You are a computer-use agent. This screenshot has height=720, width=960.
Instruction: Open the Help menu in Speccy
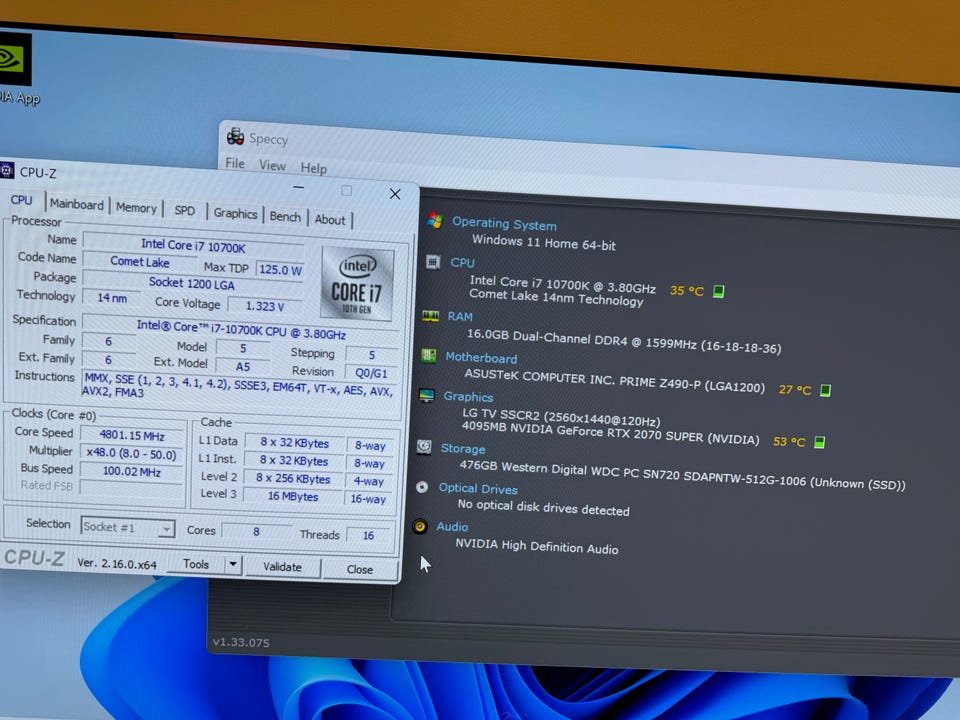pos(313,168)
